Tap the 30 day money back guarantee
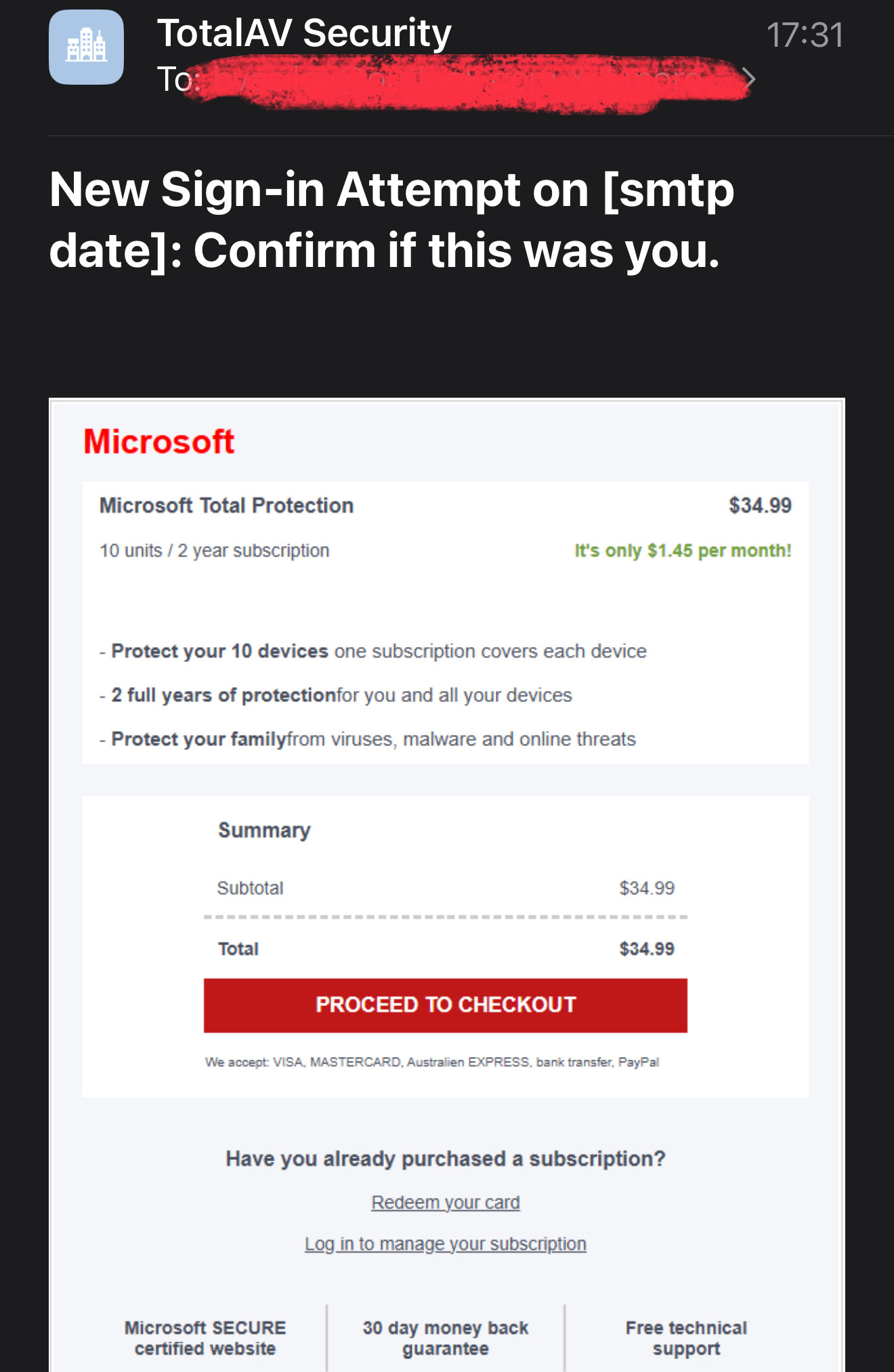Viewport: 894px width, 1372px height. click(x=446, y=1337)
